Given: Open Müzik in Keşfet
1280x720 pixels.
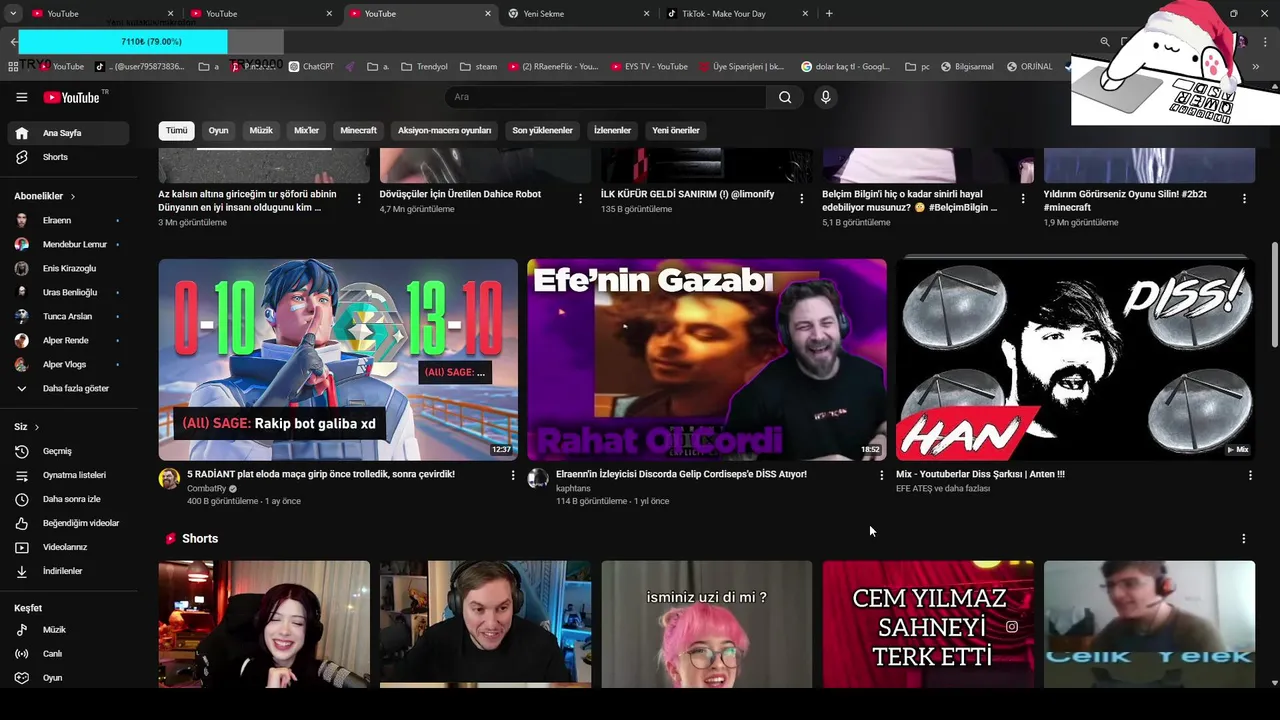Looking at the screenshot, I should coord(68,630).
